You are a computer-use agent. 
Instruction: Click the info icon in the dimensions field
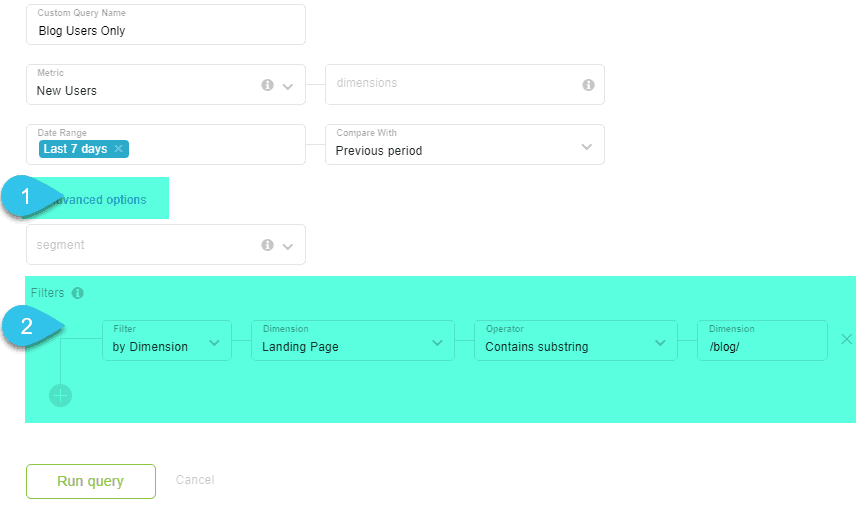588,85
